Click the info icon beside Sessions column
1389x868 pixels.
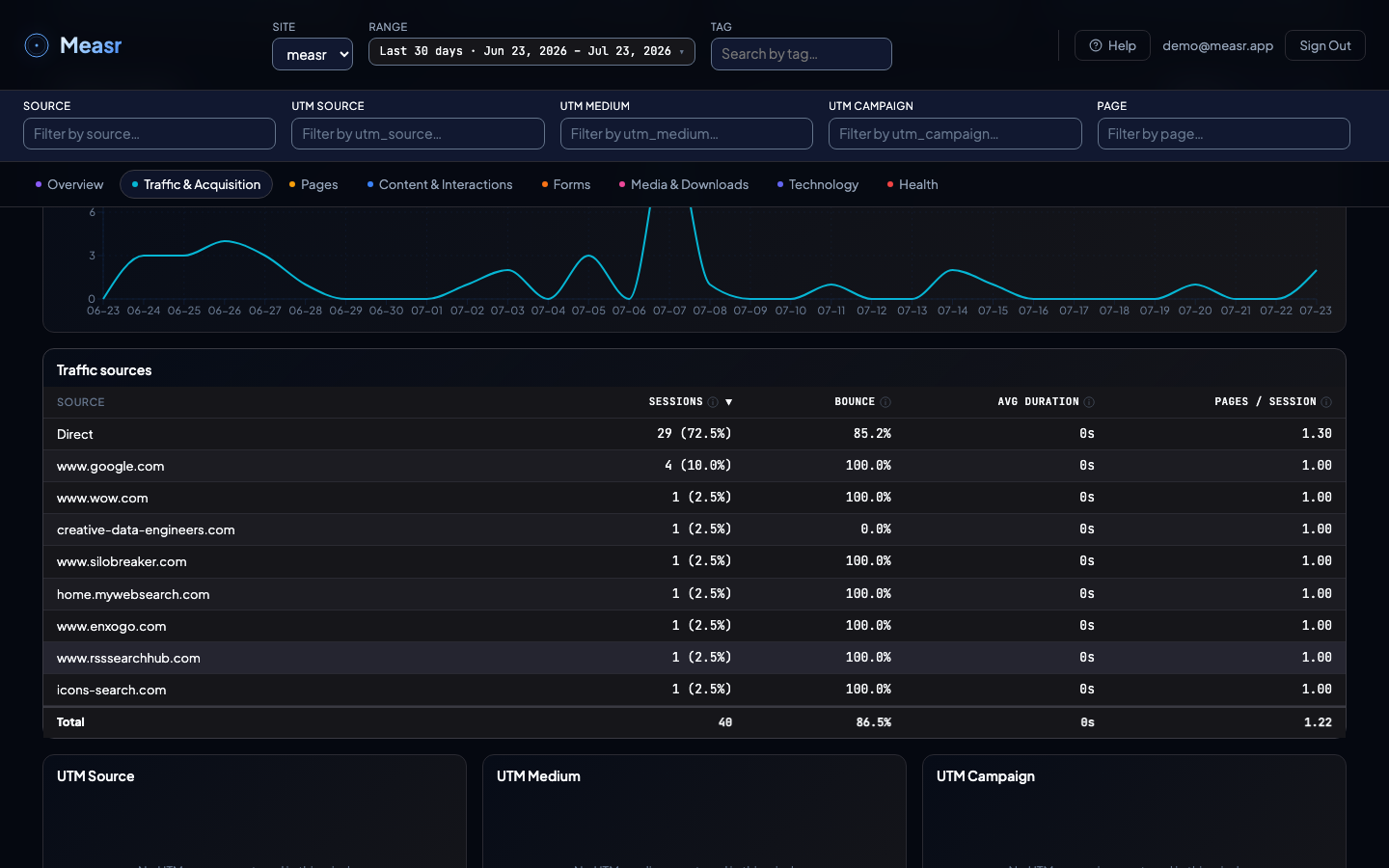coord(713,402)
